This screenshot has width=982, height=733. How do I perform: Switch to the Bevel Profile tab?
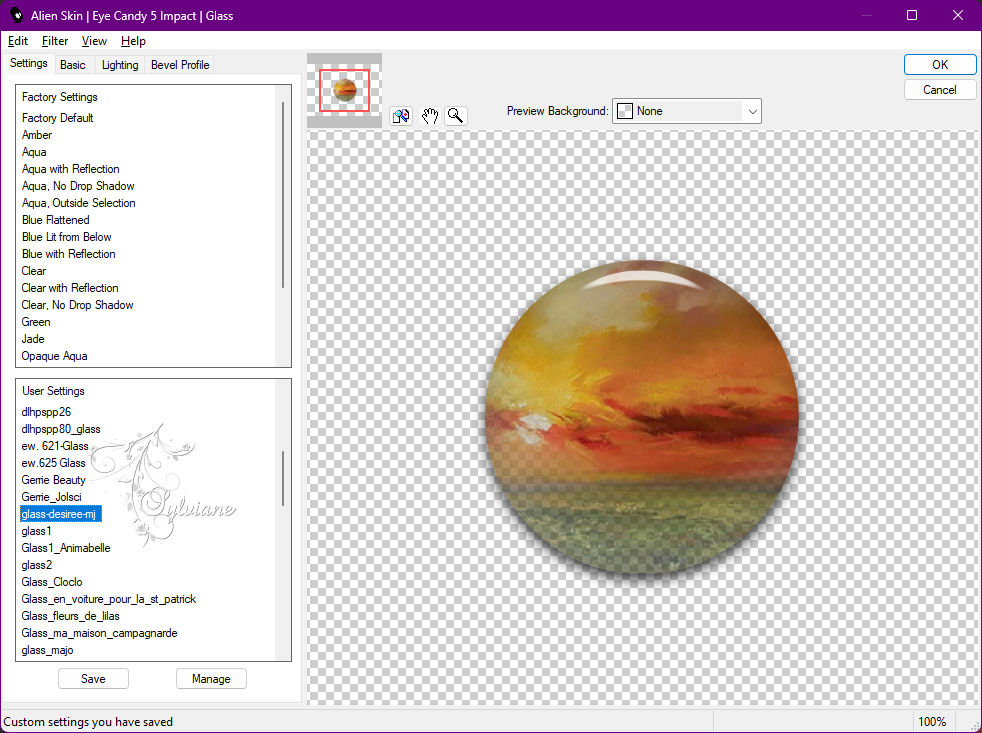(180, 65)
